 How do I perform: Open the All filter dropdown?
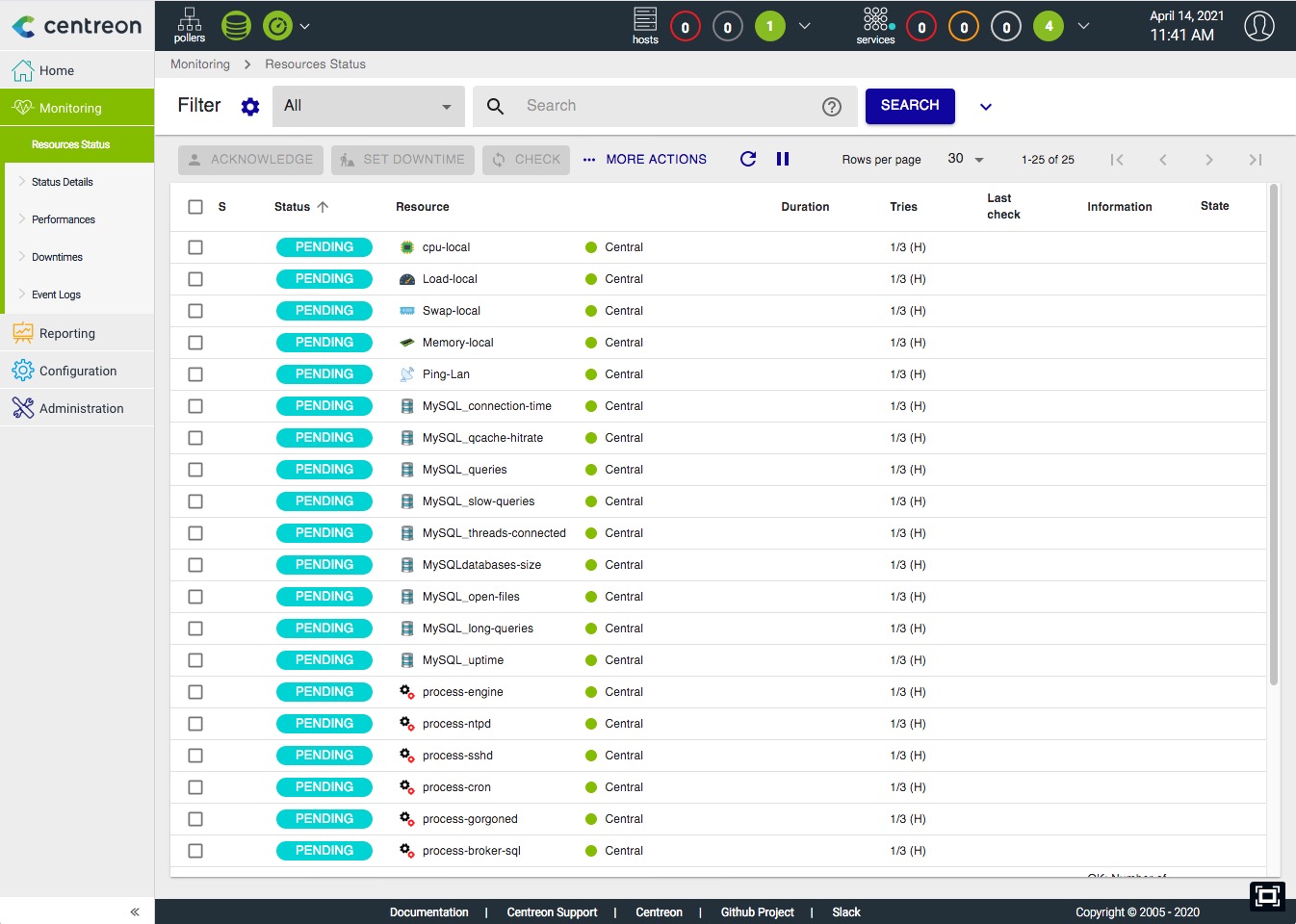(368, 106)
